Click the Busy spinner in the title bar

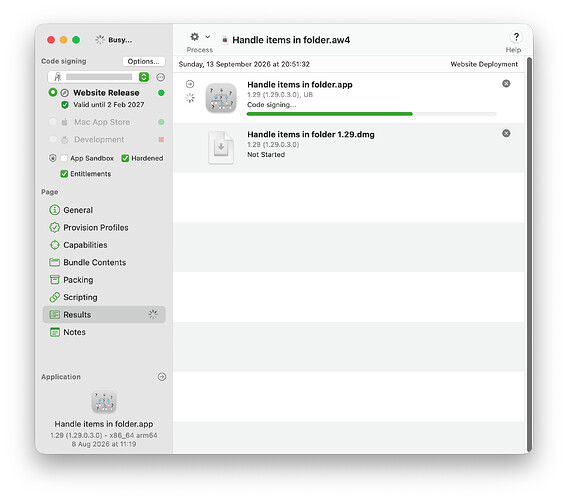100,40
